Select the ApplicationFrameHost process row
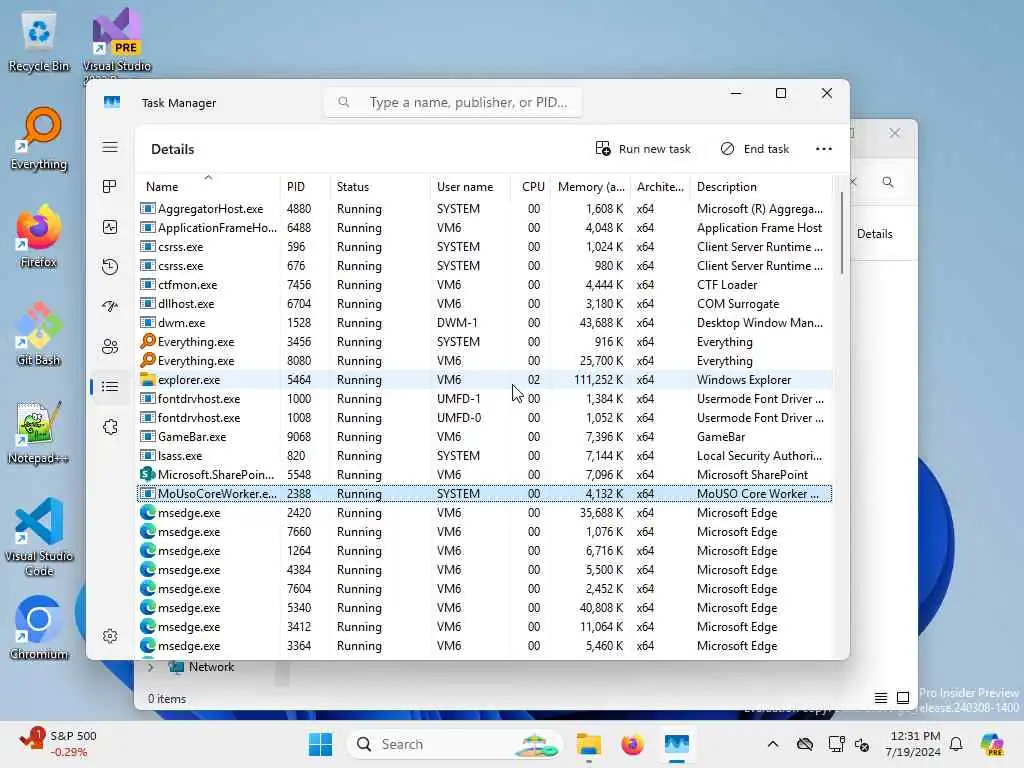1024x768 pixels. 485,228
